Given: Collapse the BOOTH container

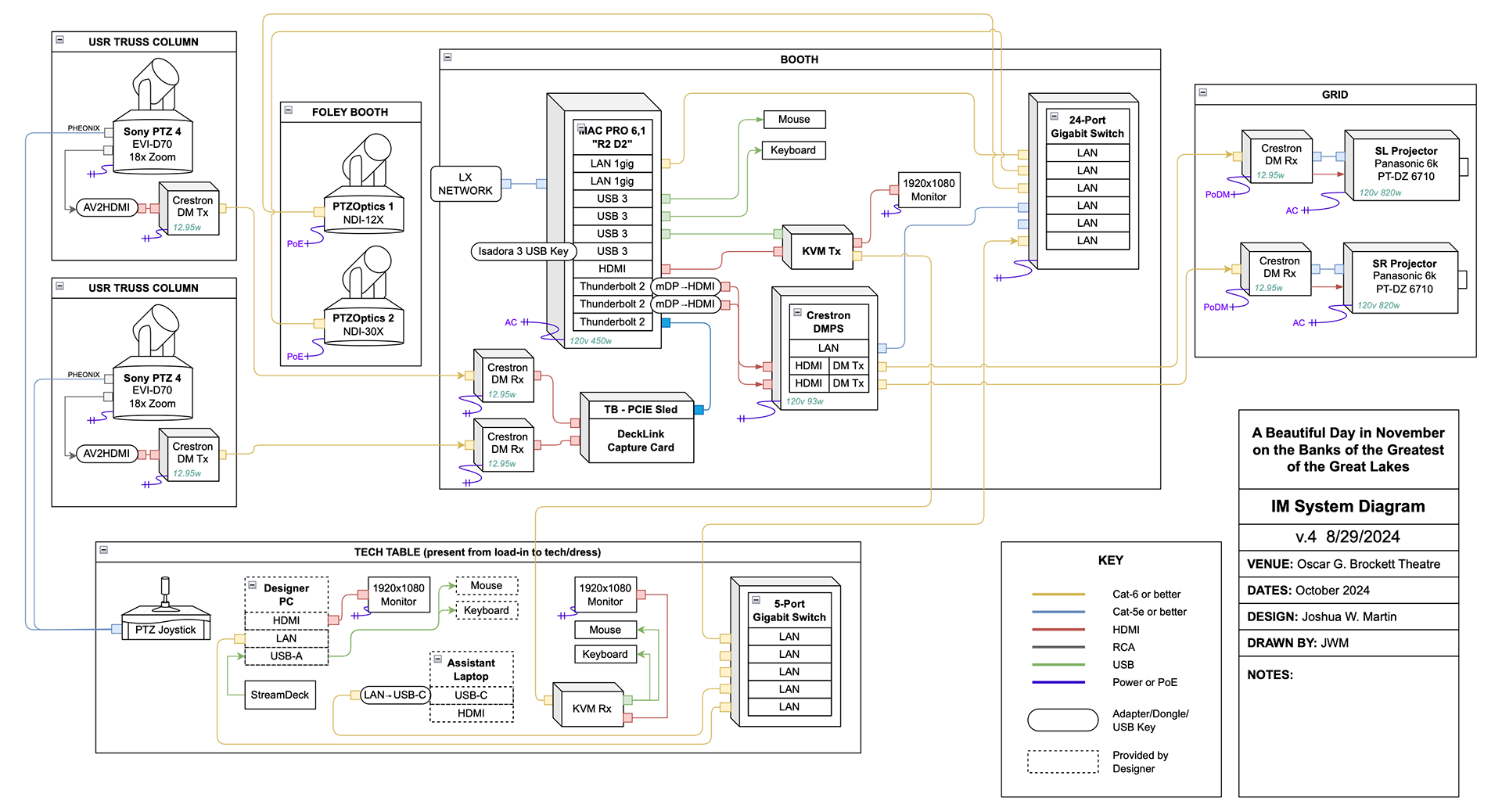Looking at the screenshot, I should (x=447, y=57).
